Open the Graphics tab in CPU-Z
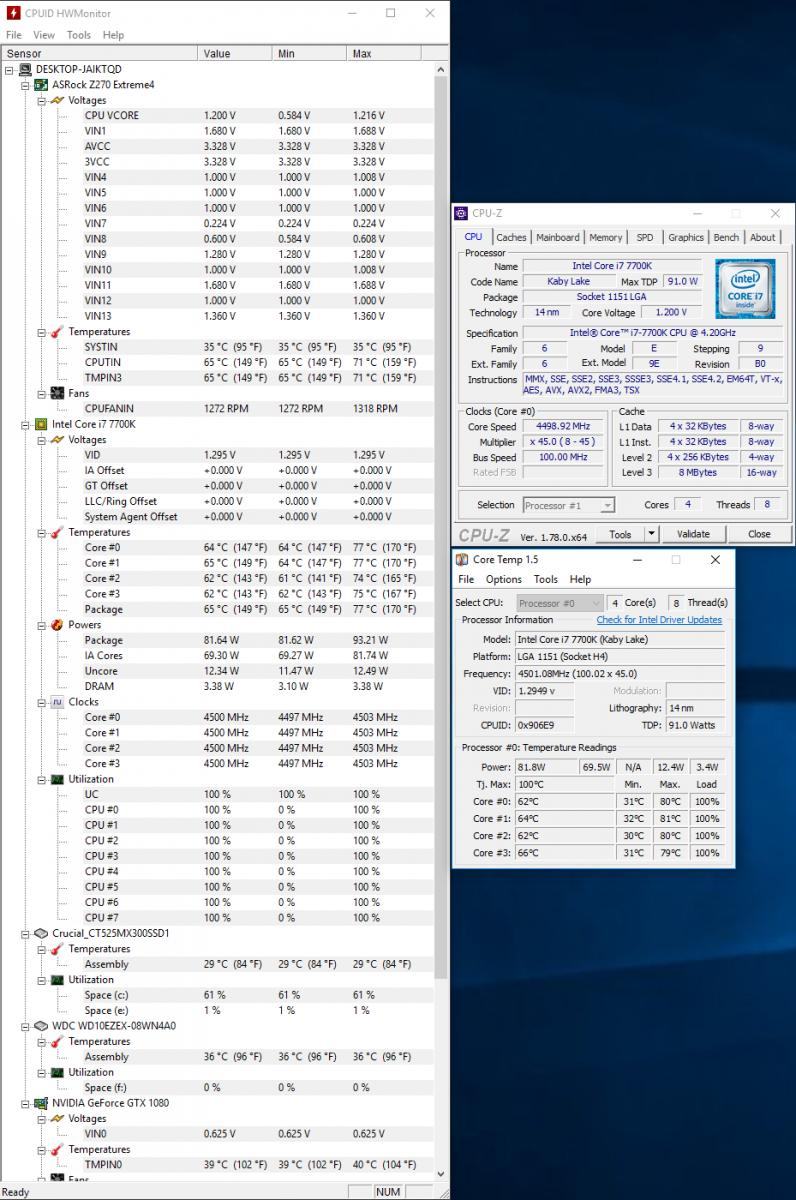The height and width of the screenshot is (1200, 796). tap(686, 238)
